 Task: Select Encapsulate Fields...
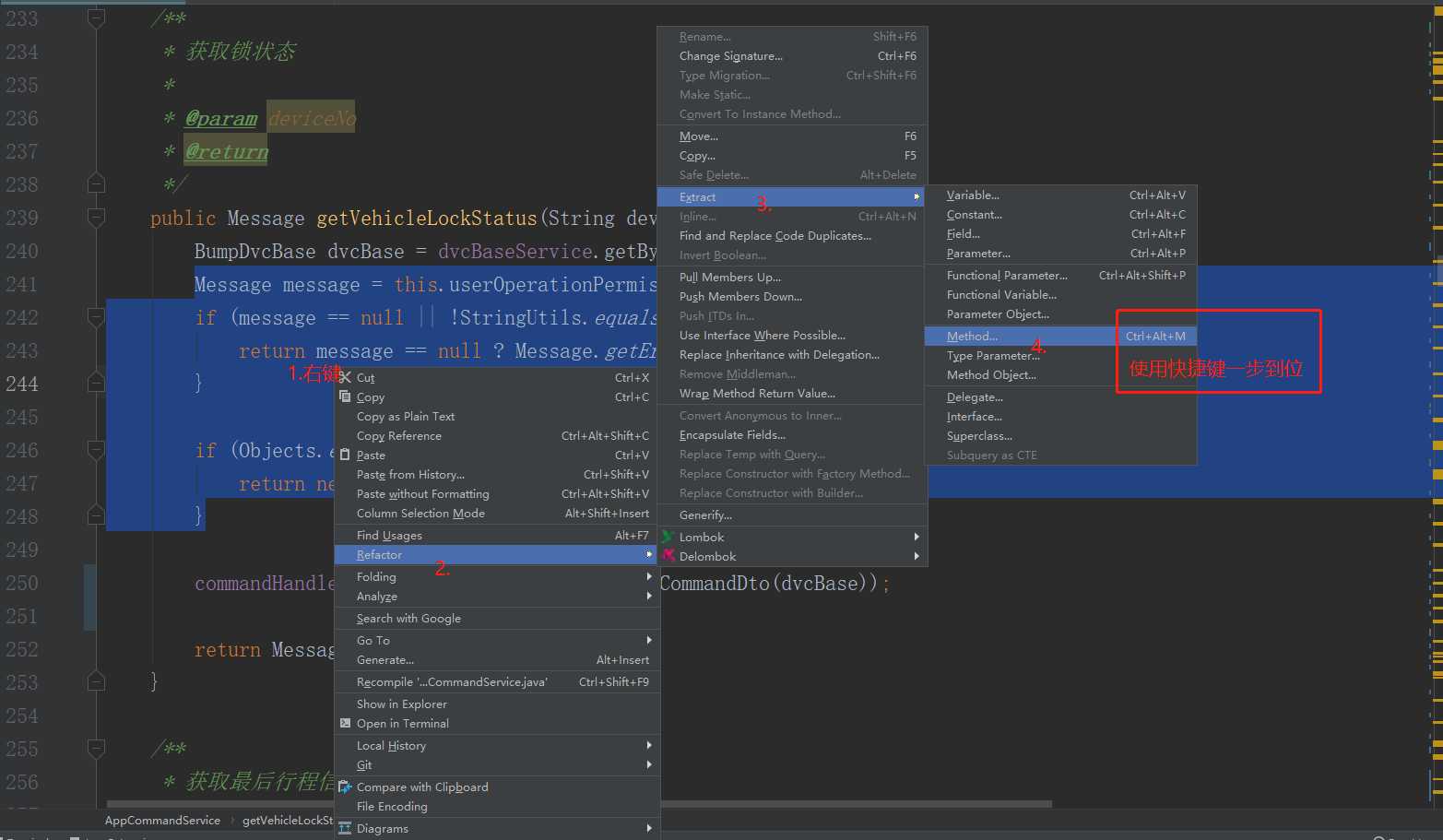tap(792, 434)
